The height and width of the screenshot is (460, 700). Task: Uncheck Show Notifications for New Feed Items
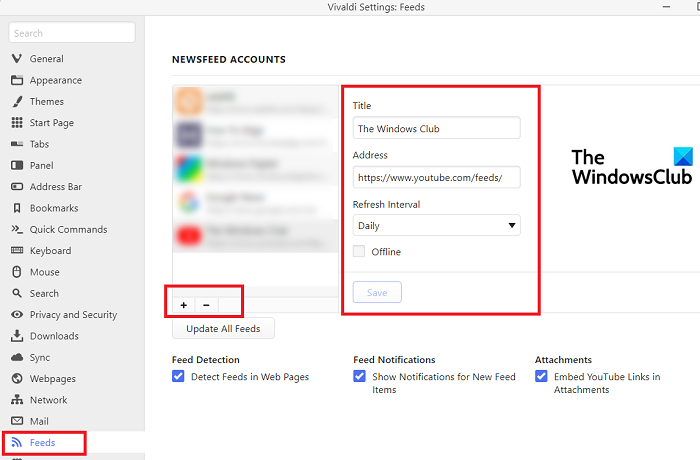[359, 376]
